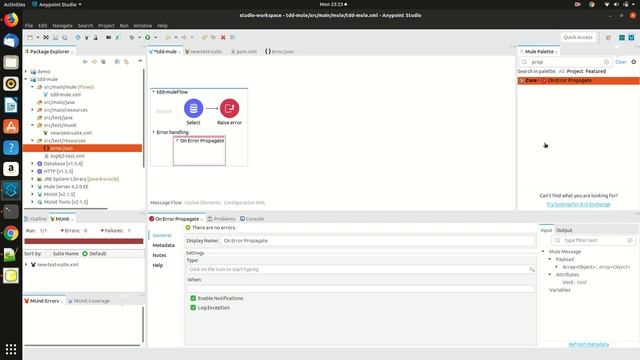This screenshot has width=640, height=360.
Task: Click the Mule Palette settings gear icon
Action: [x=633, y=62]
